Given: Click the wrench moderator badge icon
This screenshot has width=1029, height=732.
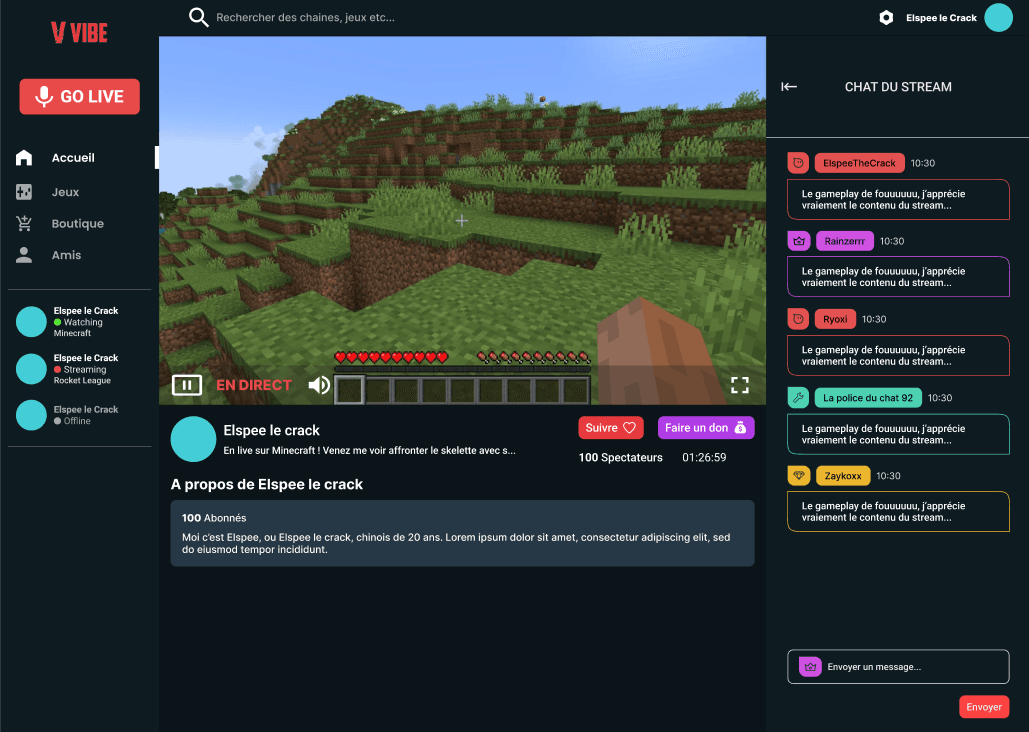Looking at the screenshot, I should pyautogui.click(x=798, y=398).
